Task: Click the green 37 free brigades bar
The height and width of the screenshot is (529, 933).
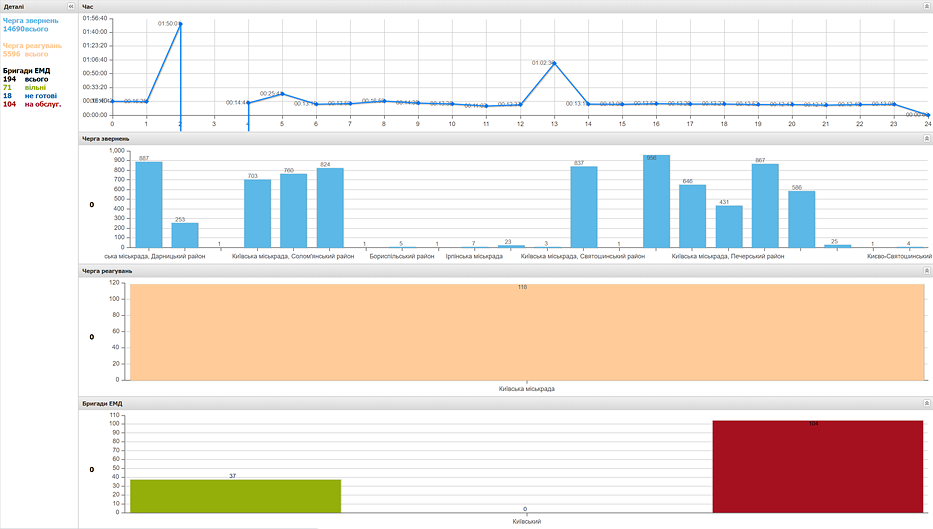Action: pos(236,496)
